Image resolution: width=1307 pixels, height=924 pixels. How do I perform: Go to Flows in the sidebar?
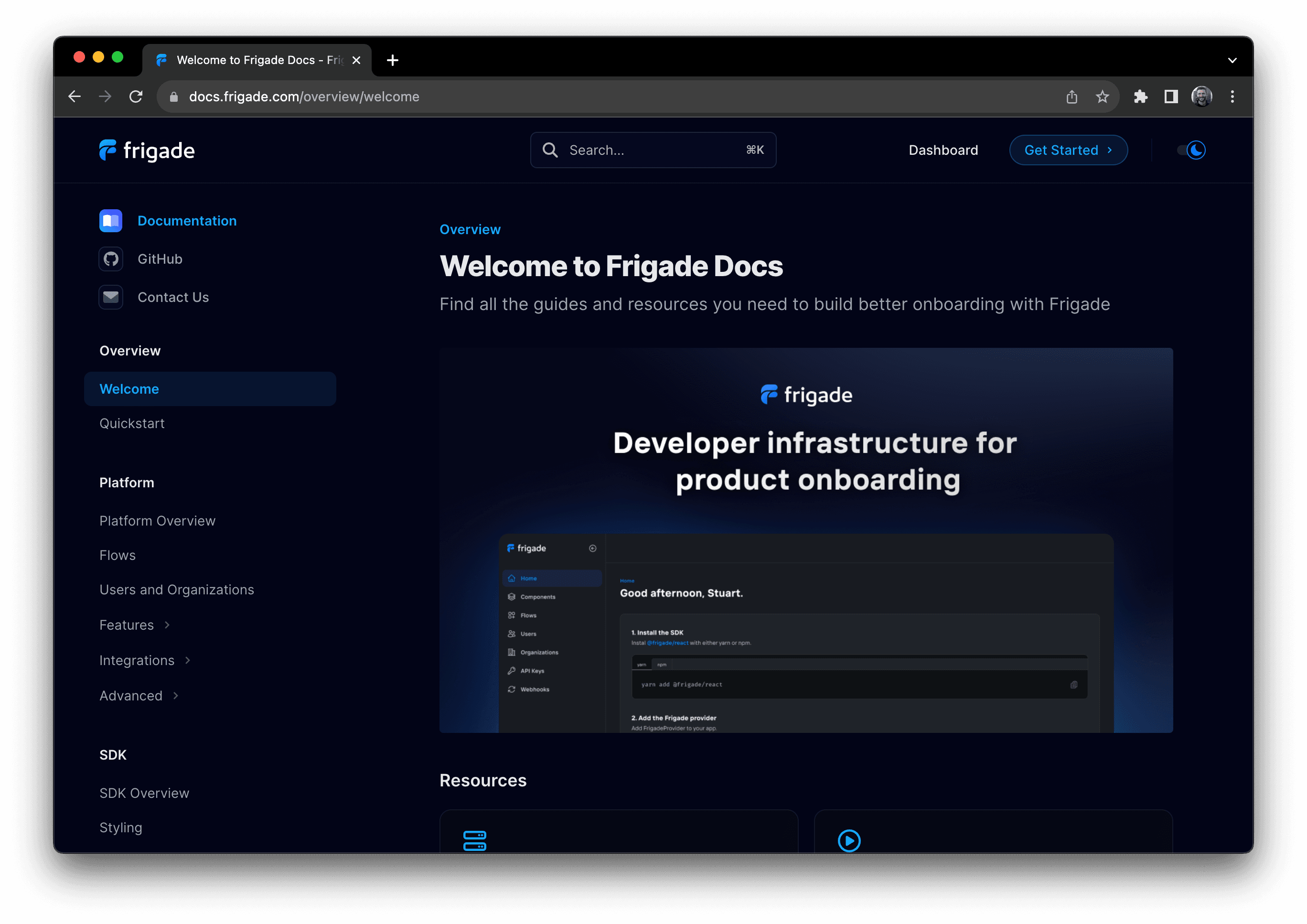pos(118,555)
